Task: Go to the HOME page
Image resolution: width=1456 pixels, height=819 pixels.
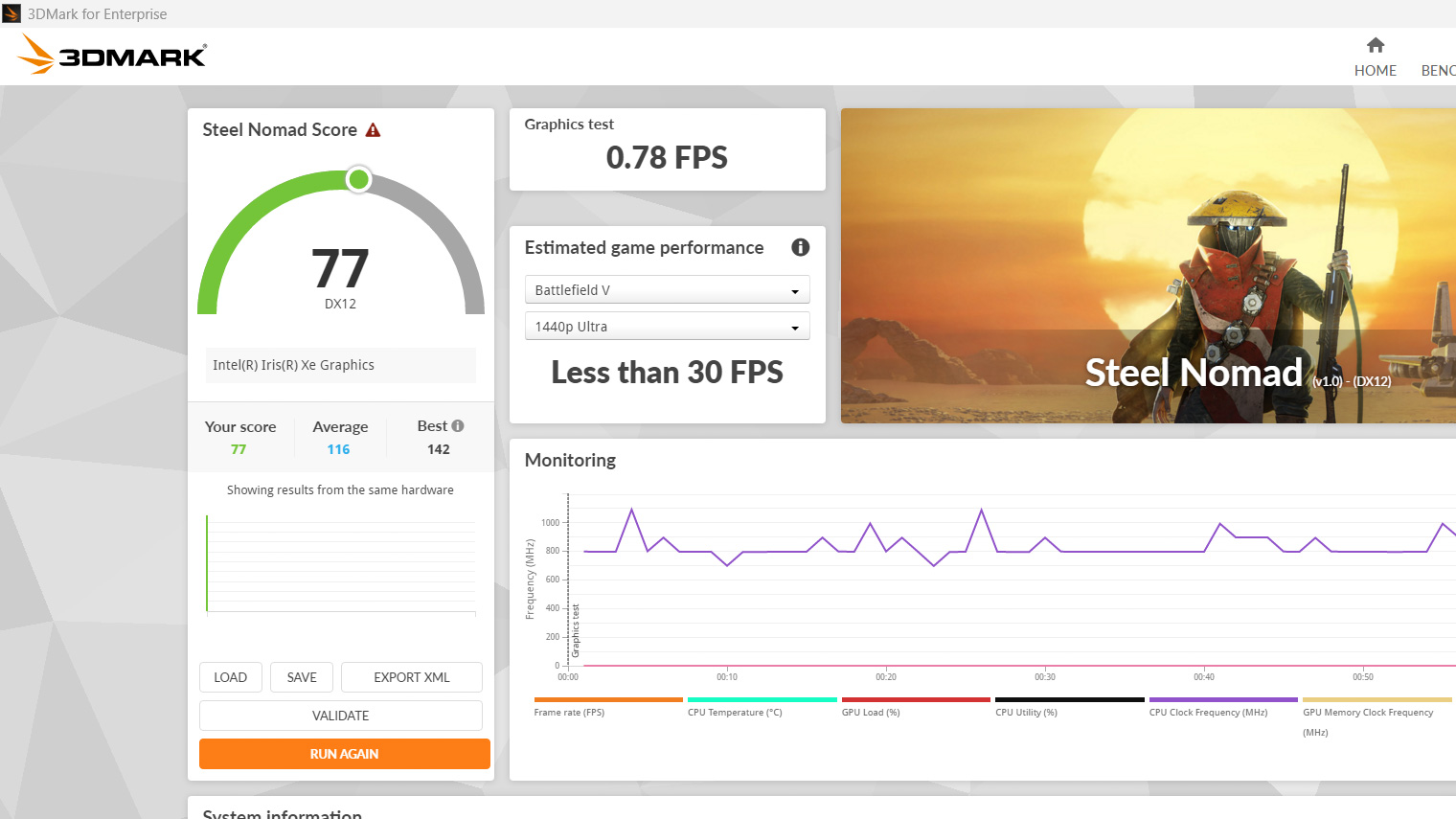Action: (x=1375, y=57)
